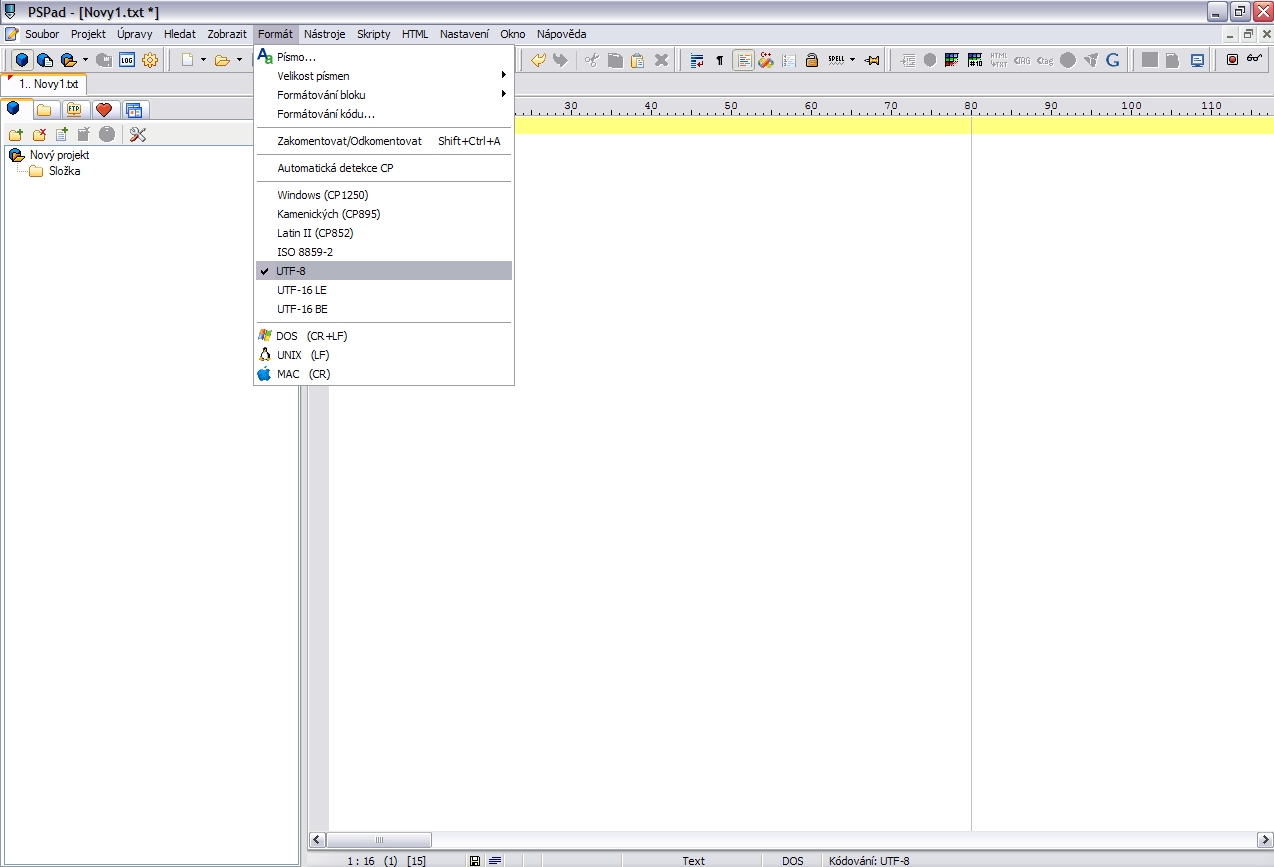
Task: Choose Písmo... from the Formát menu
Action: pyautogui.click(x=296, y=57)
